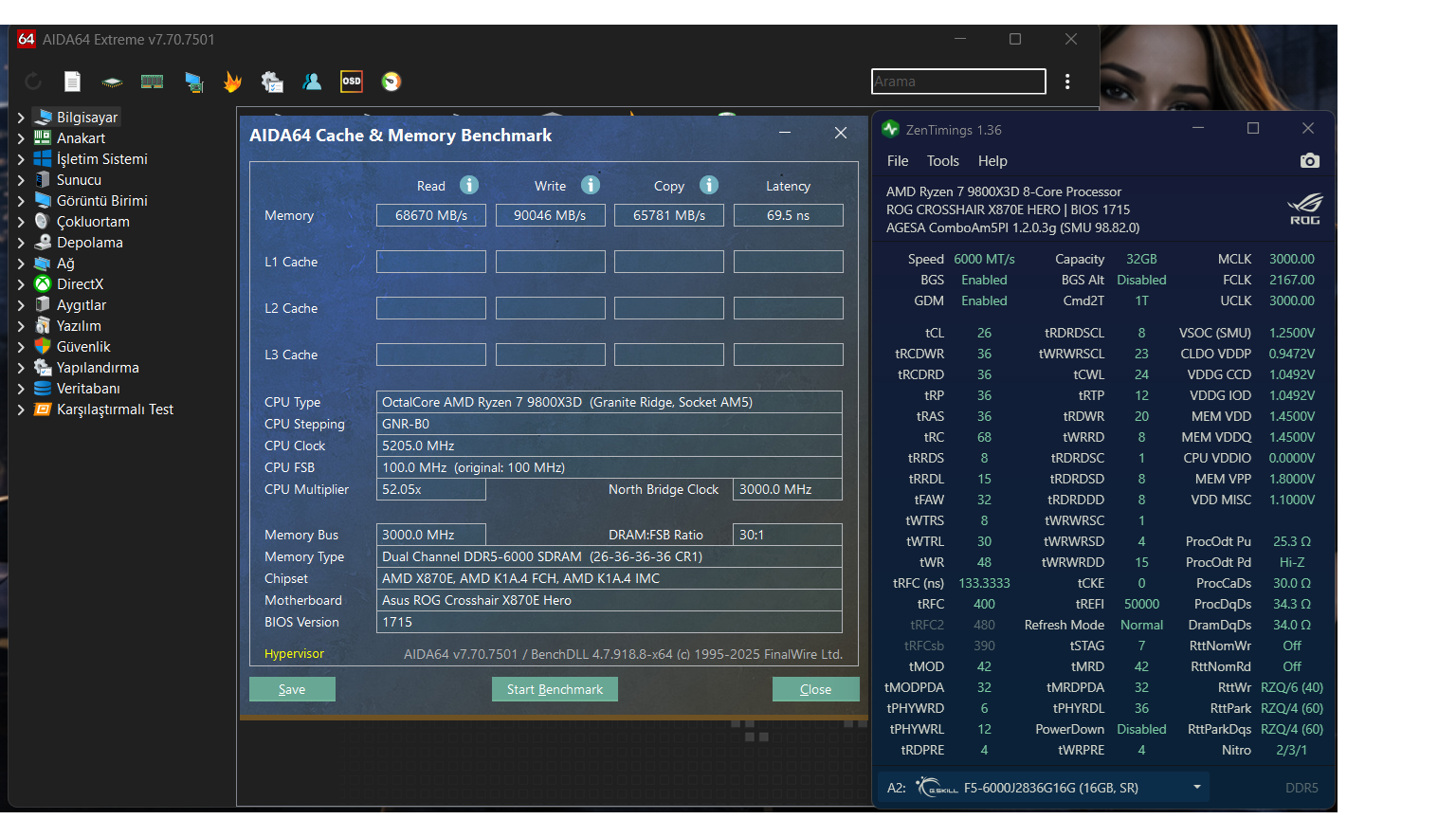Close the Cache & Memory Benchmark dialog
Screen dimensions: 1456x819
[841, 133]
